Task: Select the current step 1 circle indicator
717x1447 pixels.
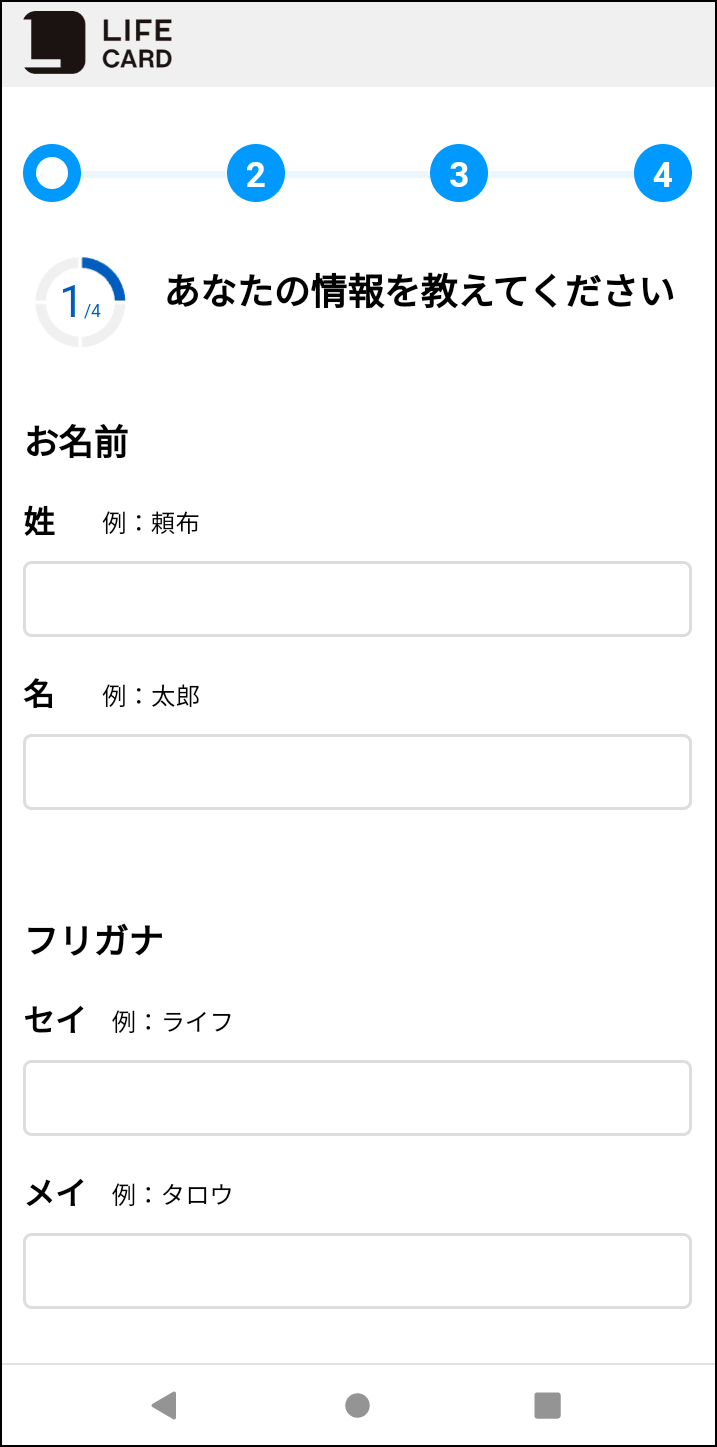Action: pyautogui.click(x=52, y=174)
